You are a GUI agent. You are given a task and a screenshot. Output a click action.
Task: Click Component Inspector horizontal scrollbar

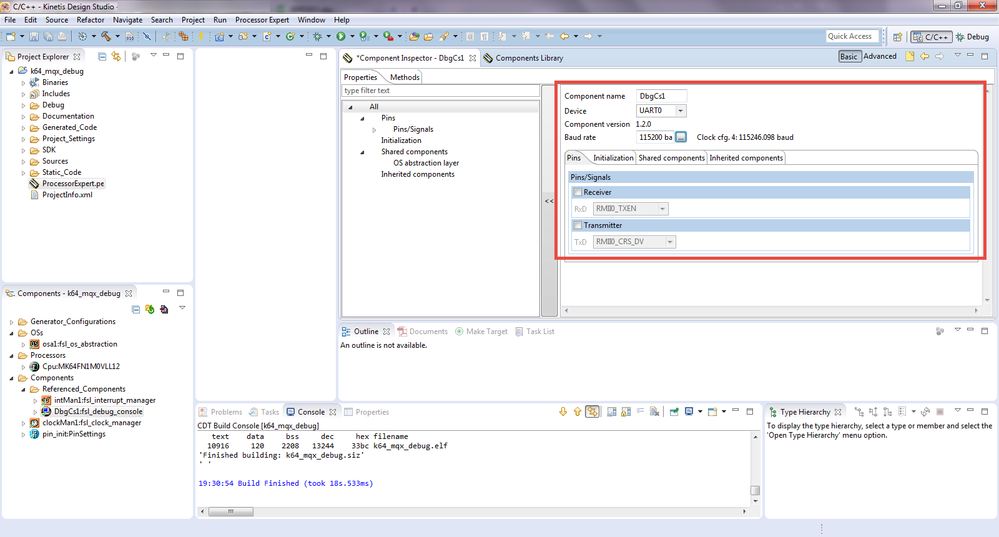(x=770, y=311)
